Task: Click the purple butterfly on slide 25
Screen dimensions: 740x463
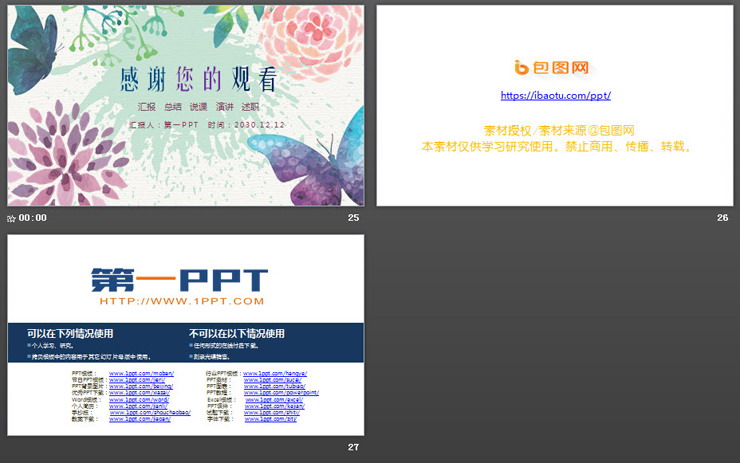Action: click(314, 158)
